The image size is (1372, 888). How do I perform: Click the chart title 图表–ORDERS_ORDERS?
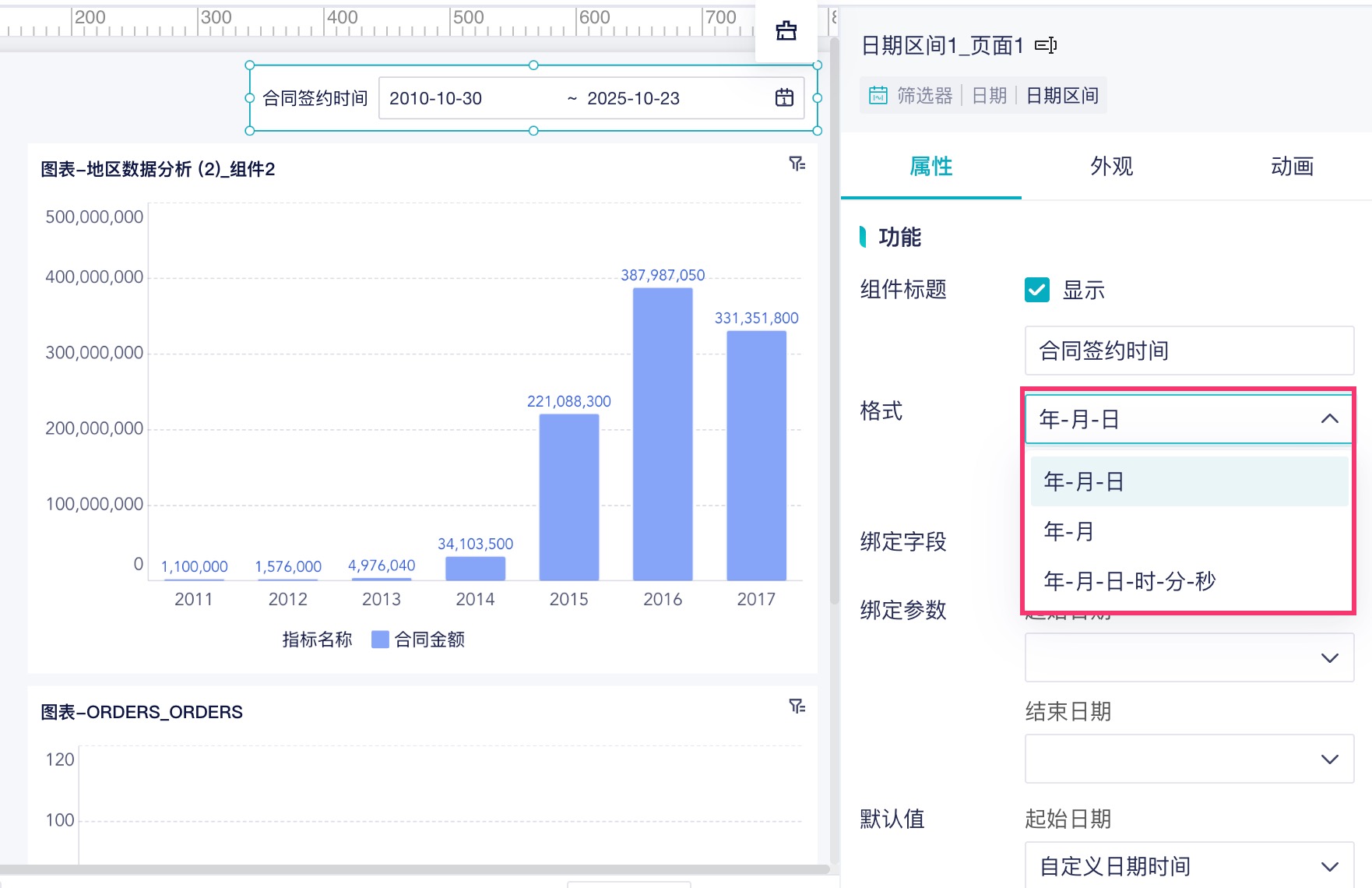click(x=142, y=712)
